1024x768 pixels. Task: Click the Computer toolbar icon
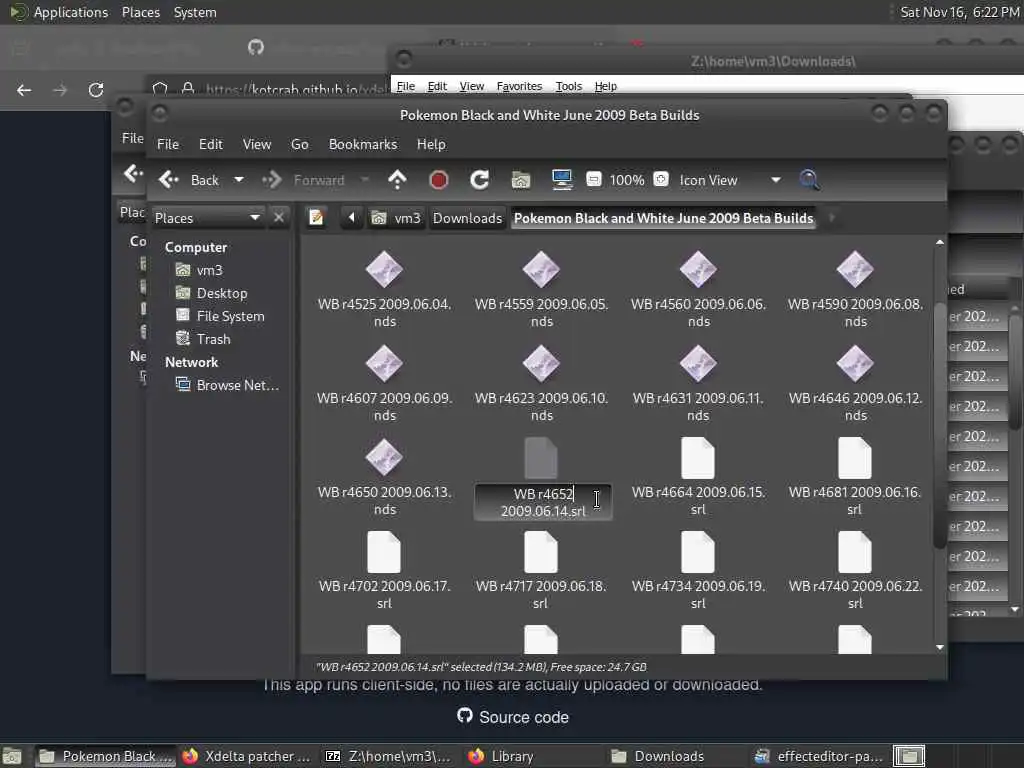[562, 180]
